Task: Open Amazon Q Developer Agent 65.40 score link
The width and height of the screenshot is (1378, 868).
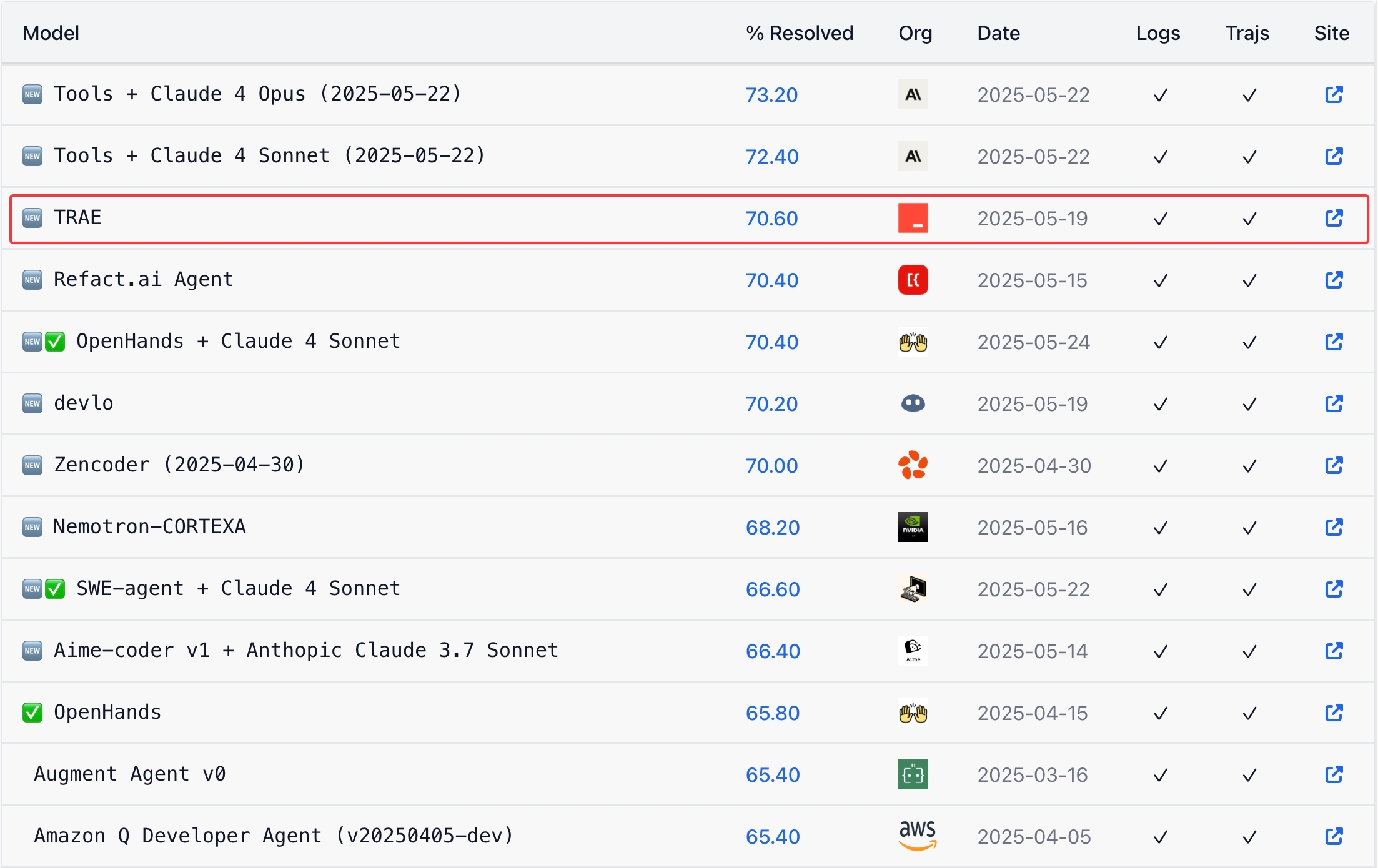Action: pos(773,837)
